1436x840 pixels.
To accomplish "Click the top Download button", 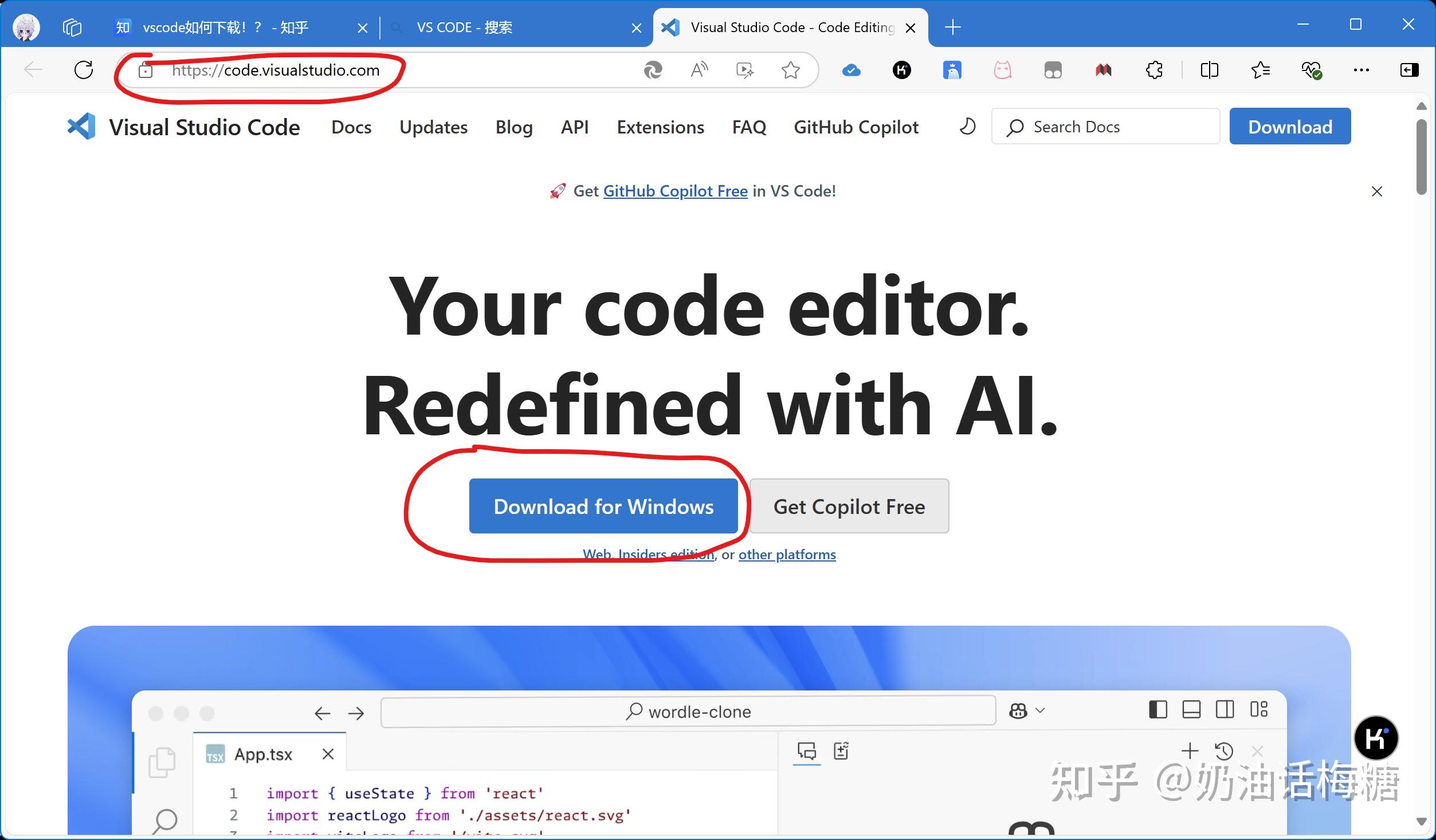I will click(x=1290, y=126).
